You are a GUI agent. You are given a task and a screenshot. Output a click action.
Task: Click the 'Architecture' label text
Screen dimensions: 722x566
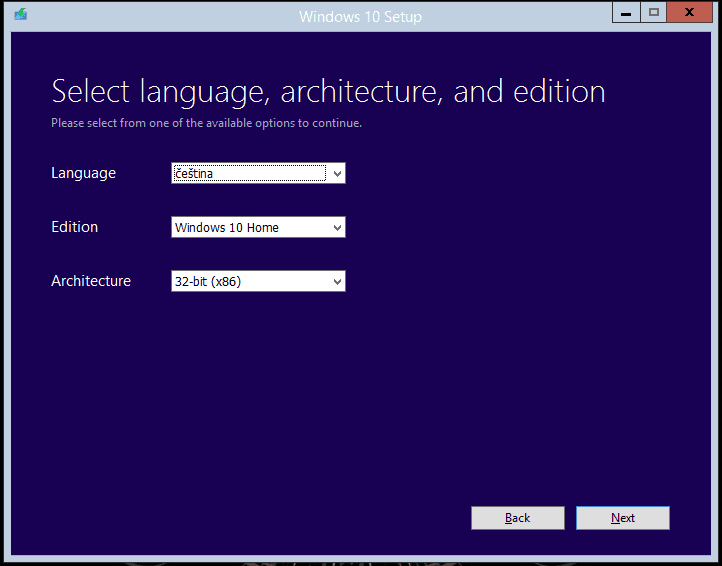(x=91, y=281)
